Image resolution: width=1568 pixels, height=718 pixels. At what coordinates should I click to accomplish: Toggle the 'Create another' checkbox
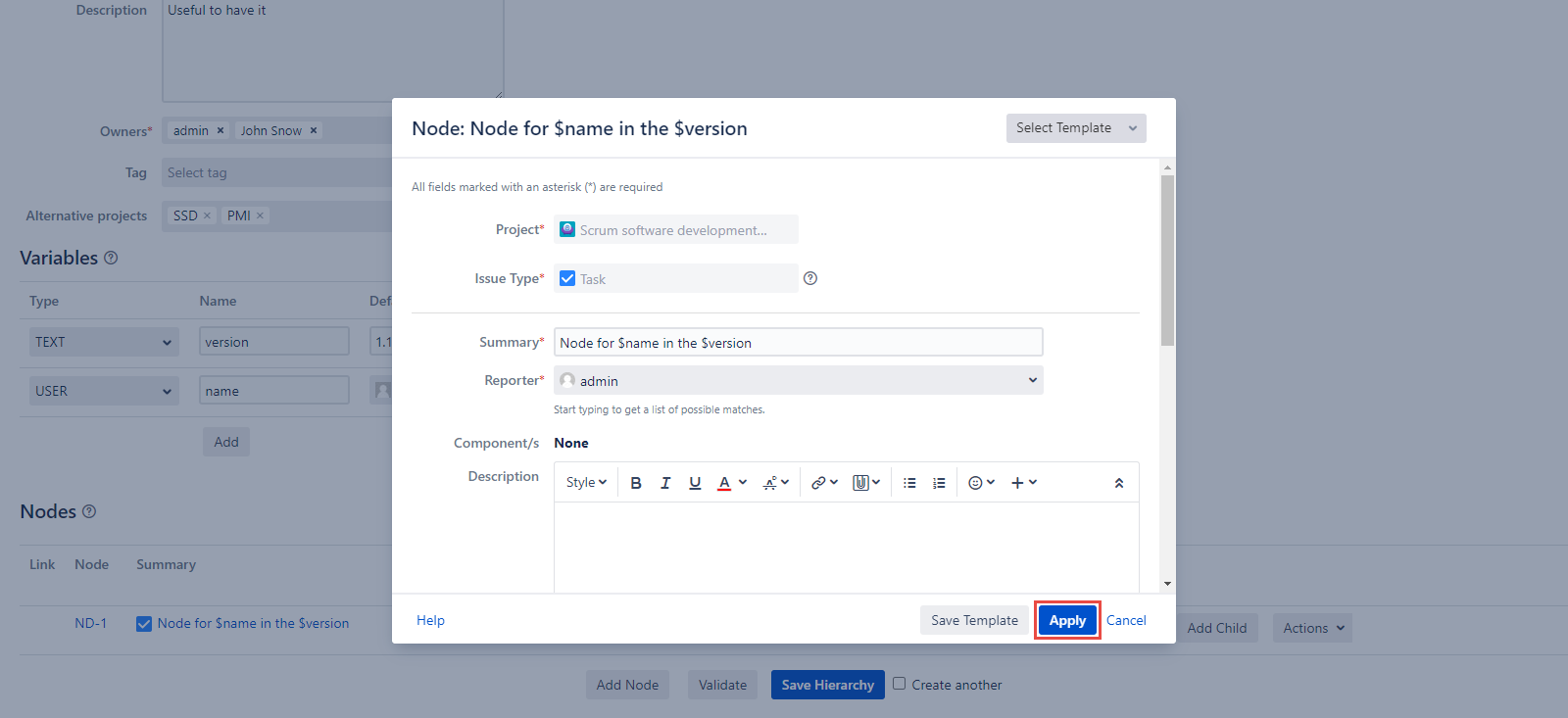click(899, 684)
